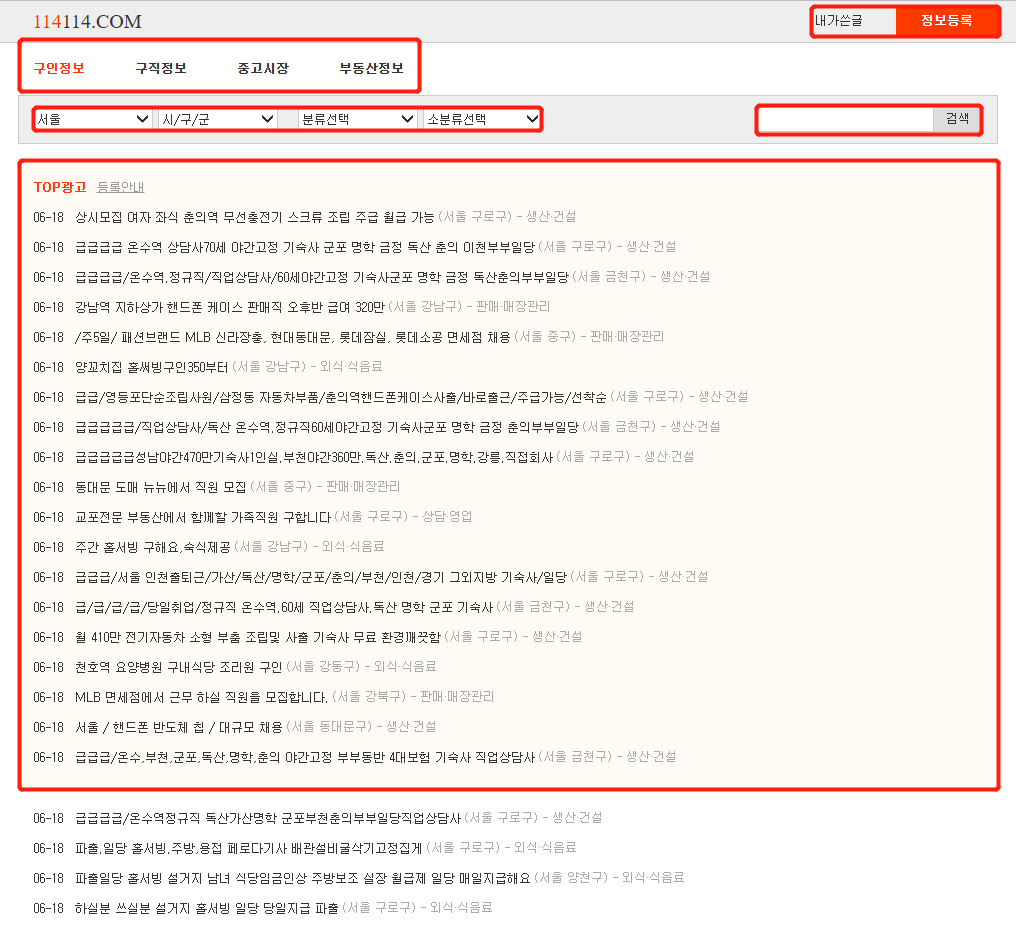Click the search text input field

[843, 118]
